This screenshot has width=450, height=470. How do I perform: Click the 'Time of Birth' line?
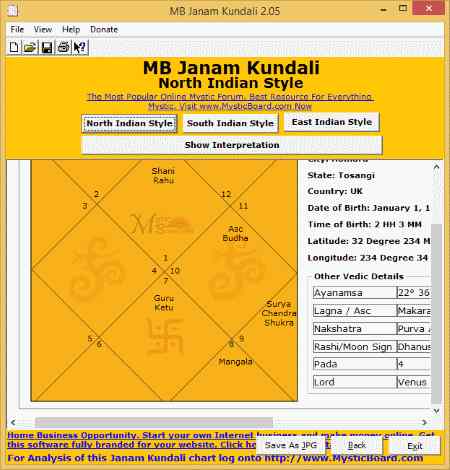(x=365, y=224)
